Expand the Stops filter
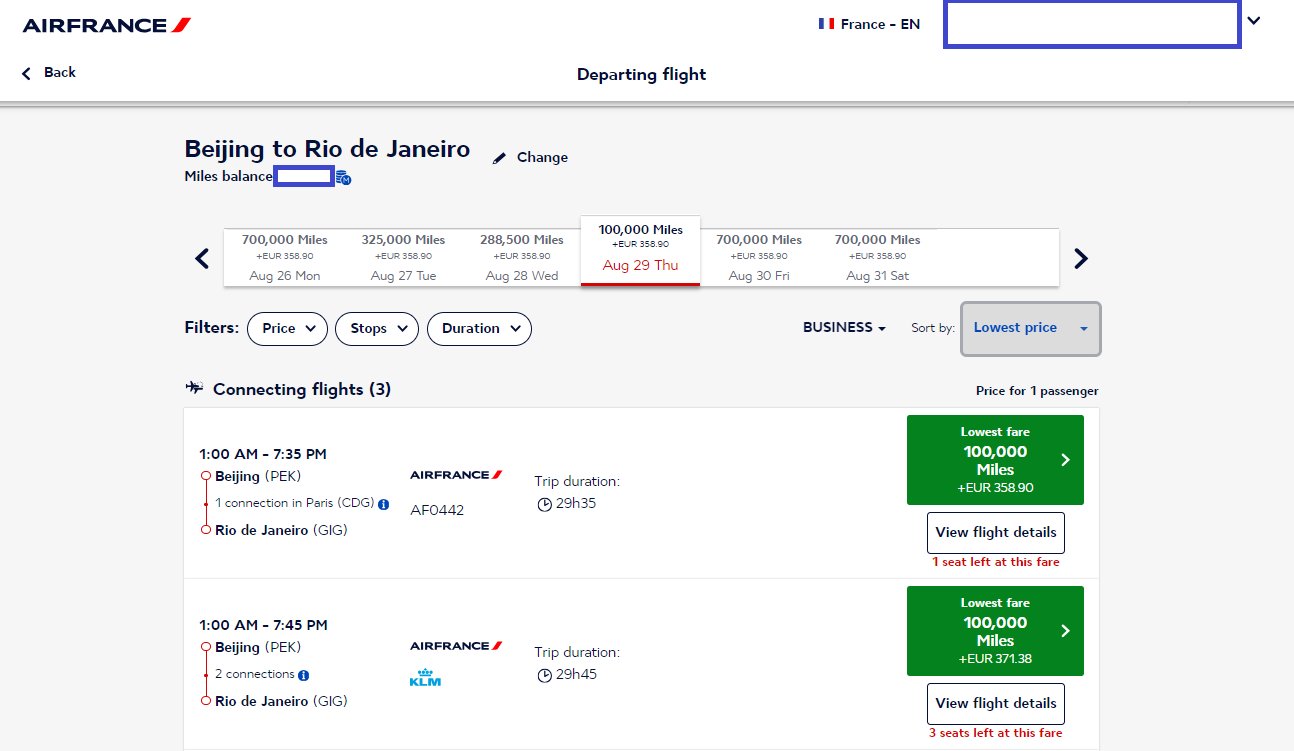This screenshot has height=751, width=1294. (377, 329)
